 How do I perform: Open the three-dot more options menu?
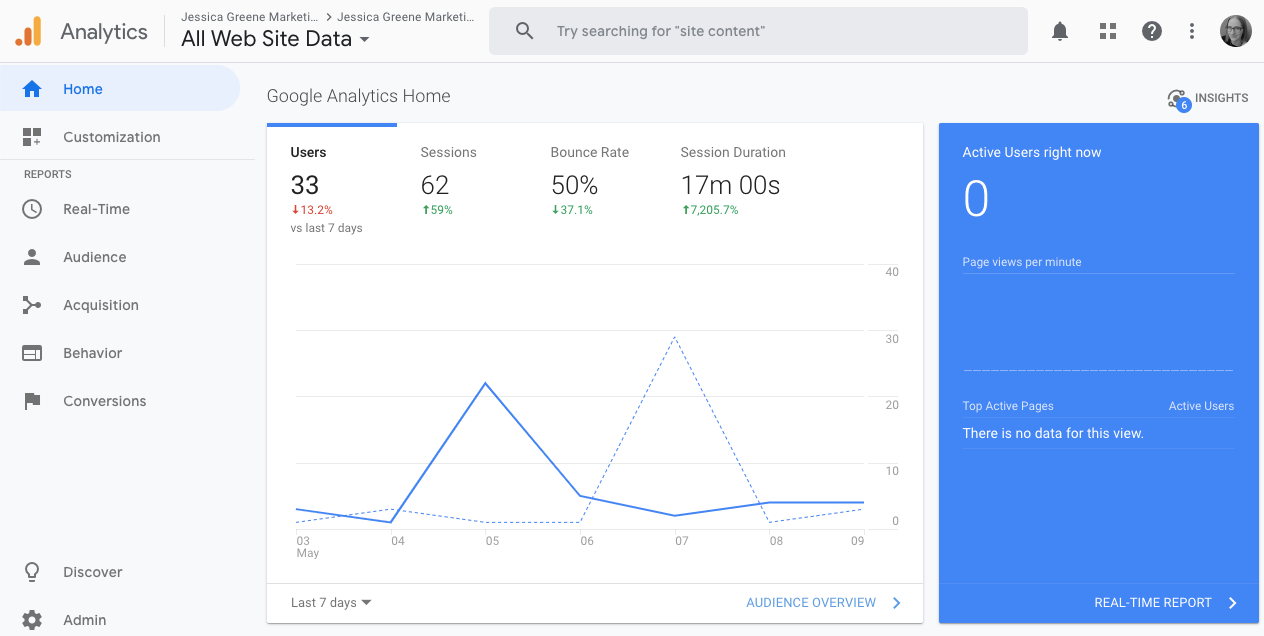click(1192, 31)
